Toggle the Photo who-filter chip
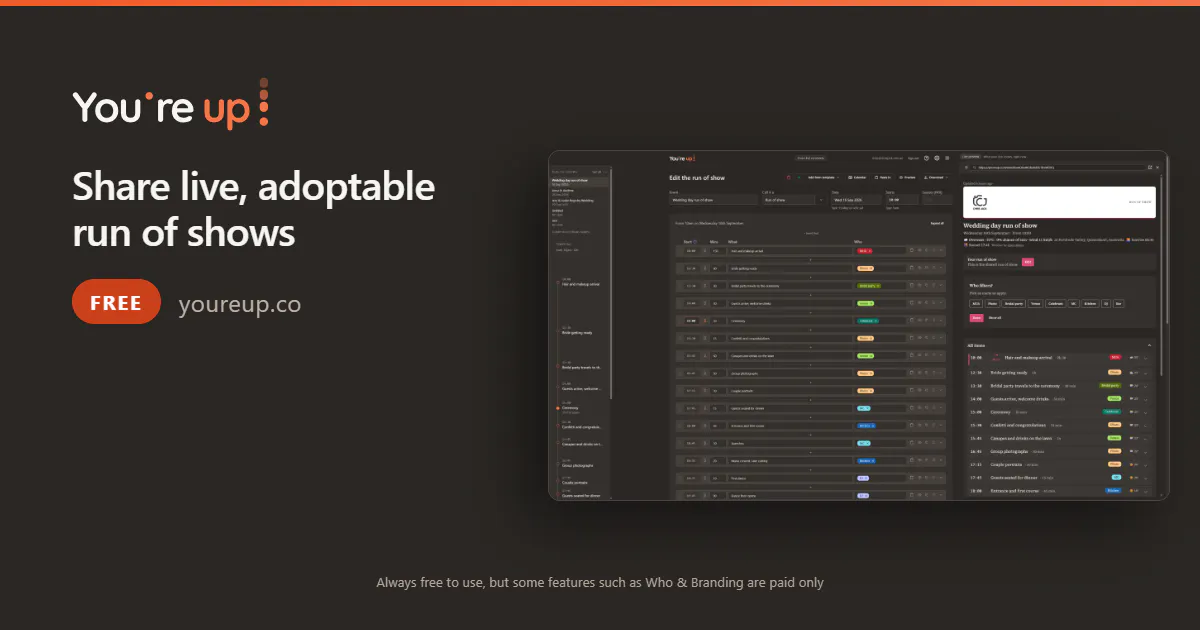 pos(992,303)
